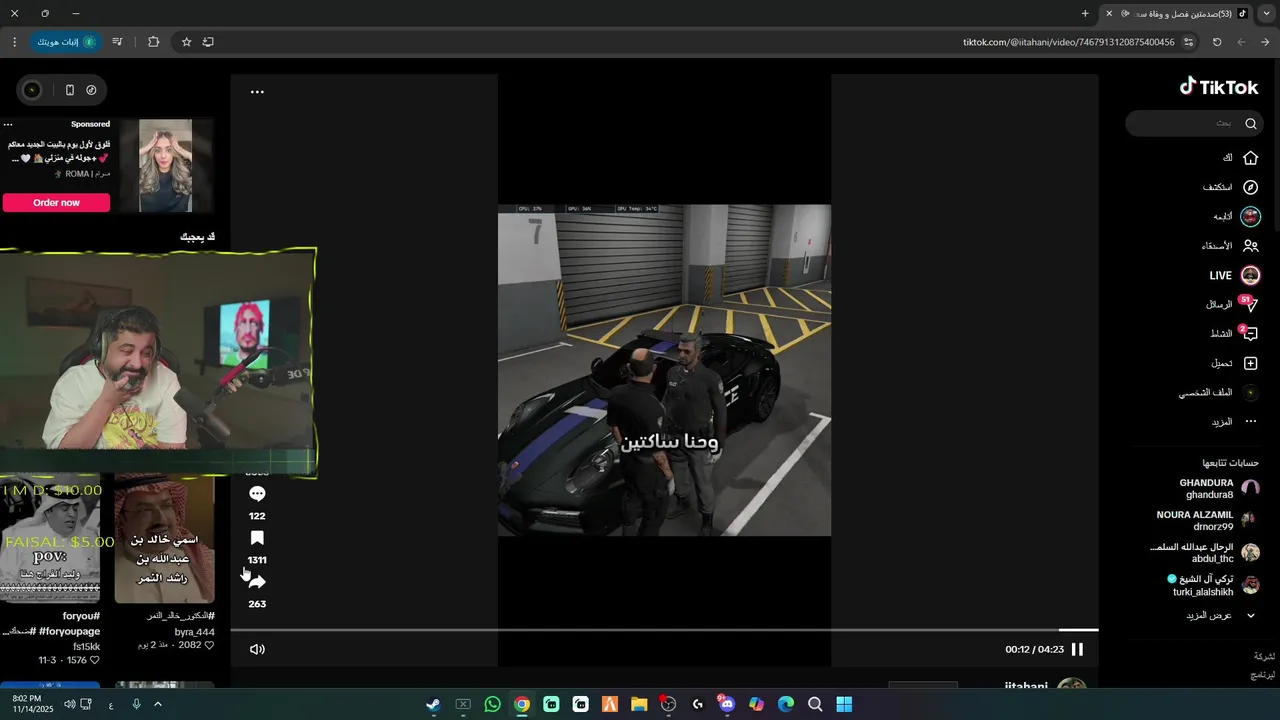Open the Explore compass icon in sidebar

coord(1250,187)
